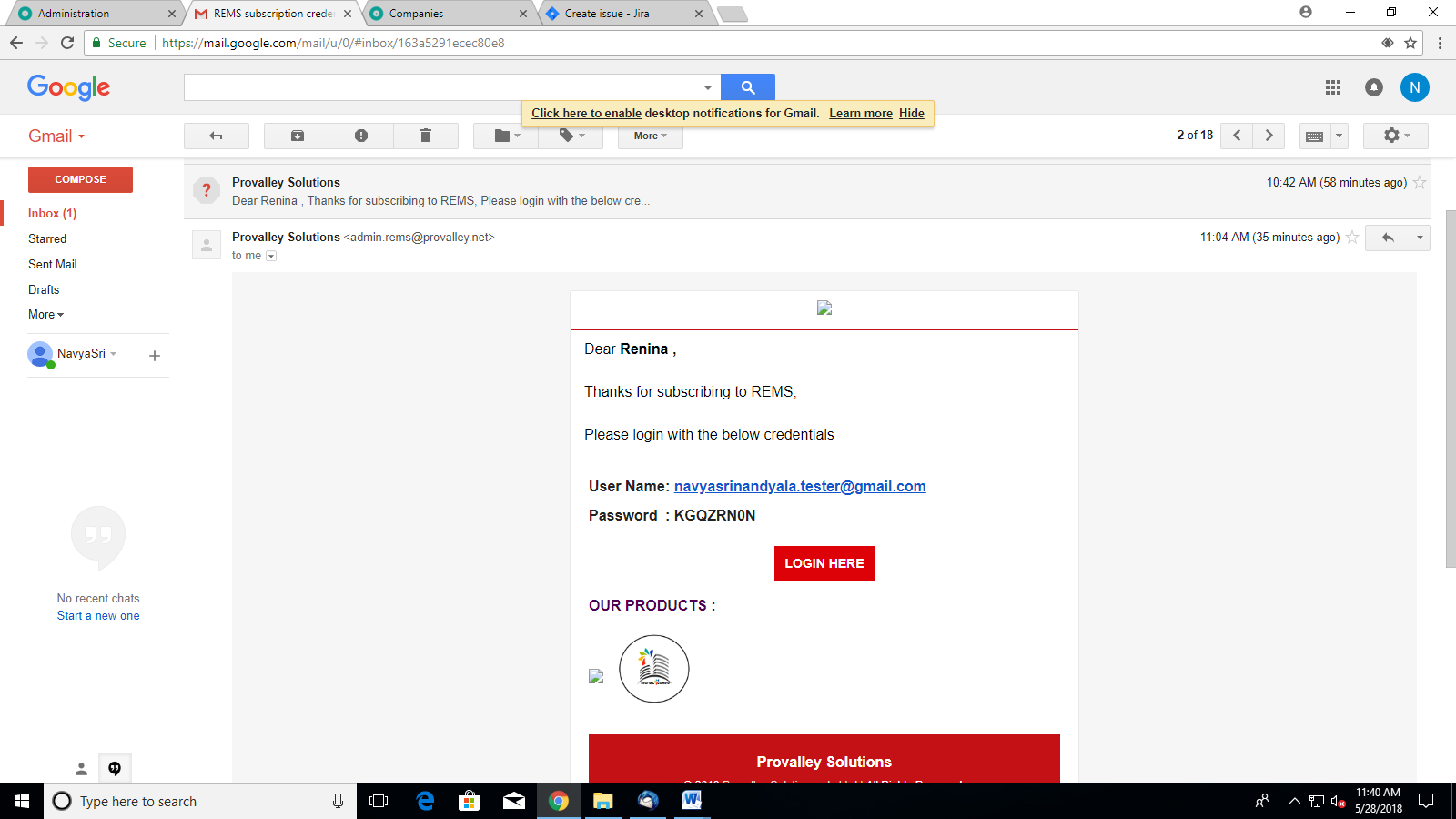
Task: Star the 11:04 AM message
Action: tap(1352, 238)
